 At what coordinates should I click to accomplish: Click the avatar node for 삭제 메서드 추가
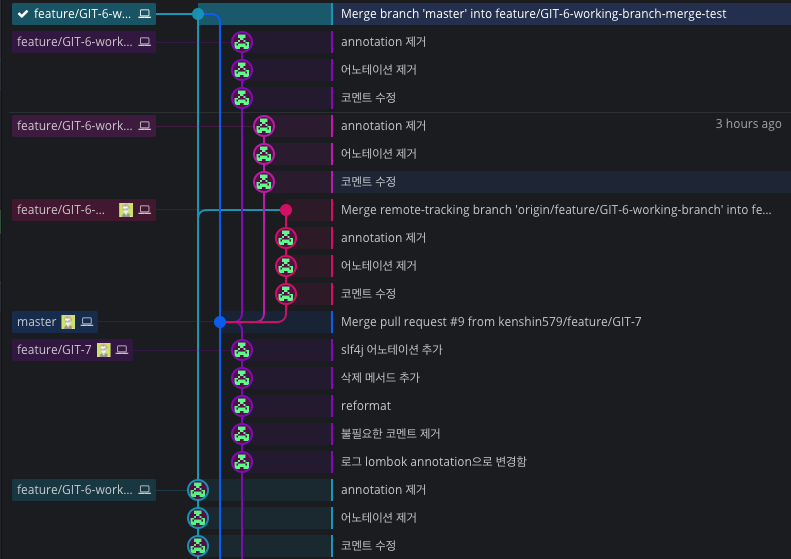point(242,378)
